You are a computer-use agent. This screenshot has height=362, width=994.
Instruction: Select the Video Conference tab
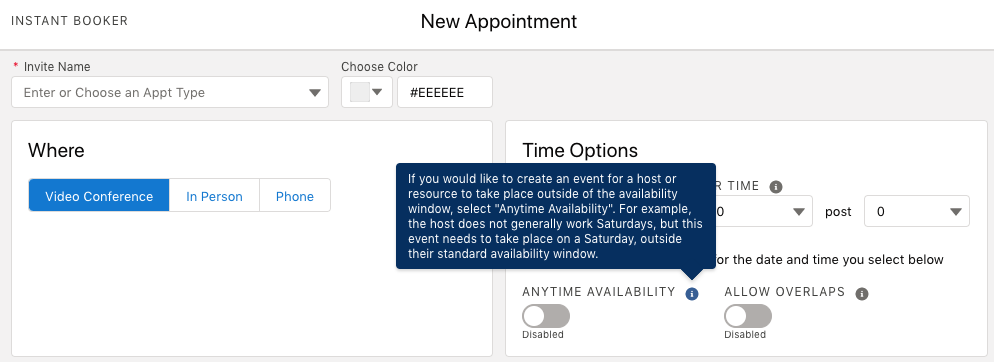[99, 195]
